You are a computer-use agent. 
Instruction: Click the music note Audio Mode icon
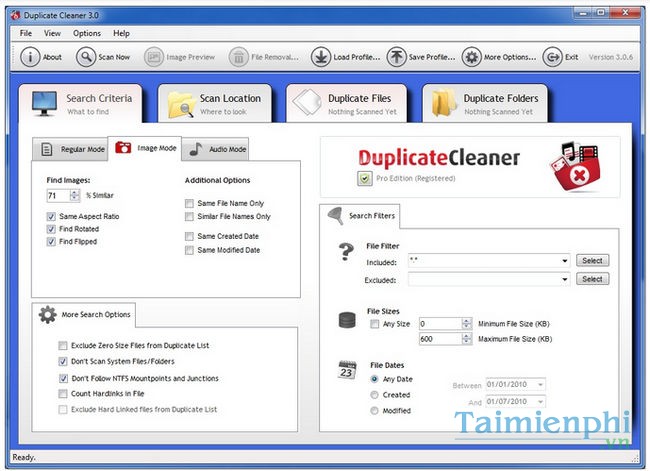click(196, 149)
